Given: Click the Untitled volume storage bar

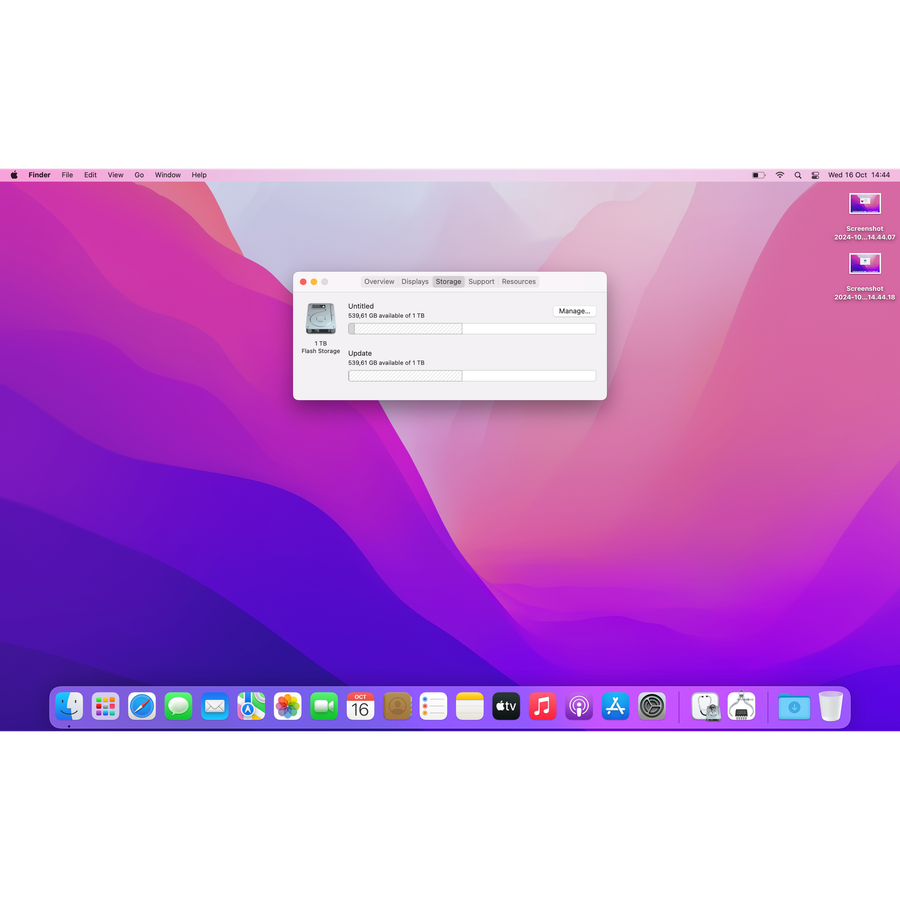Looking at the screenshot, I should 471,329.
